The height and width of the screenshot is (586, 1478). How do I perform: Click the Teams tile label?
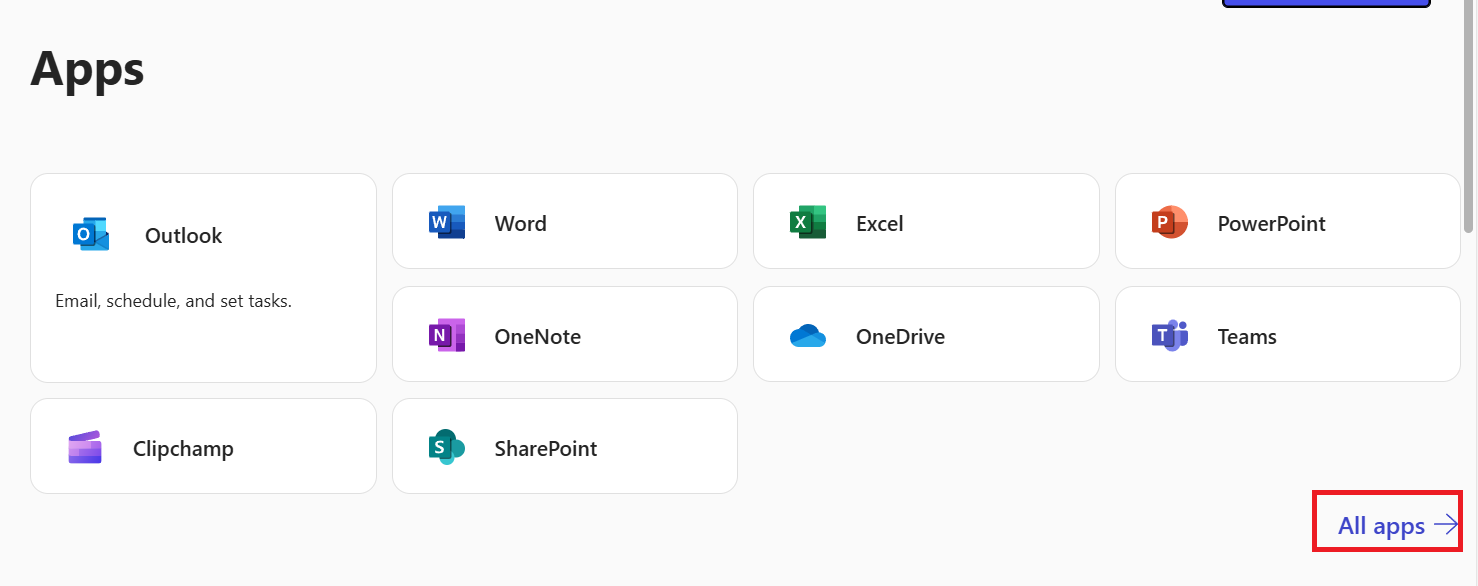pos(1246,337)
